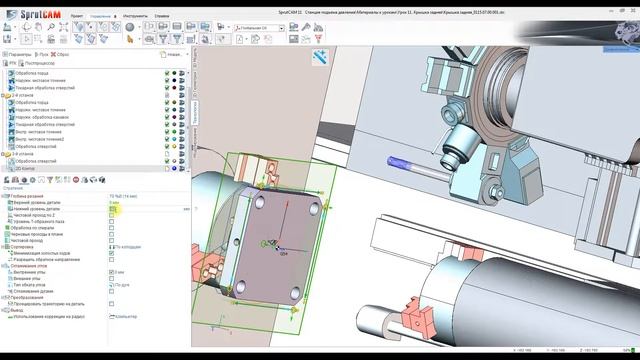Screen dimensions: 640x360
Task: Click the red stop icon in operation toolbar
Action: [76, 180]
